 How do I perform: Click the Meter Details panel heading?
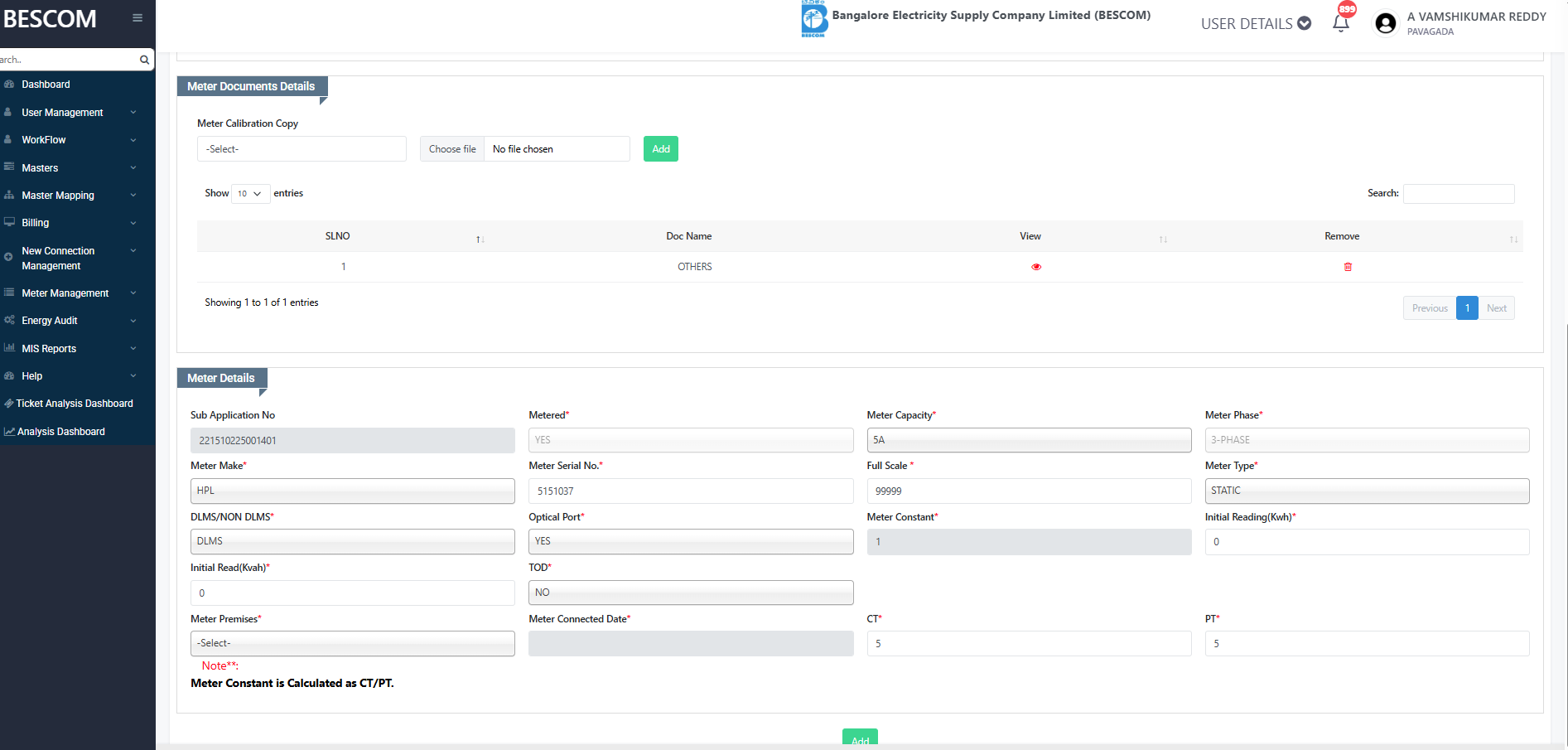pyautogui.click(x=221, y=378)
